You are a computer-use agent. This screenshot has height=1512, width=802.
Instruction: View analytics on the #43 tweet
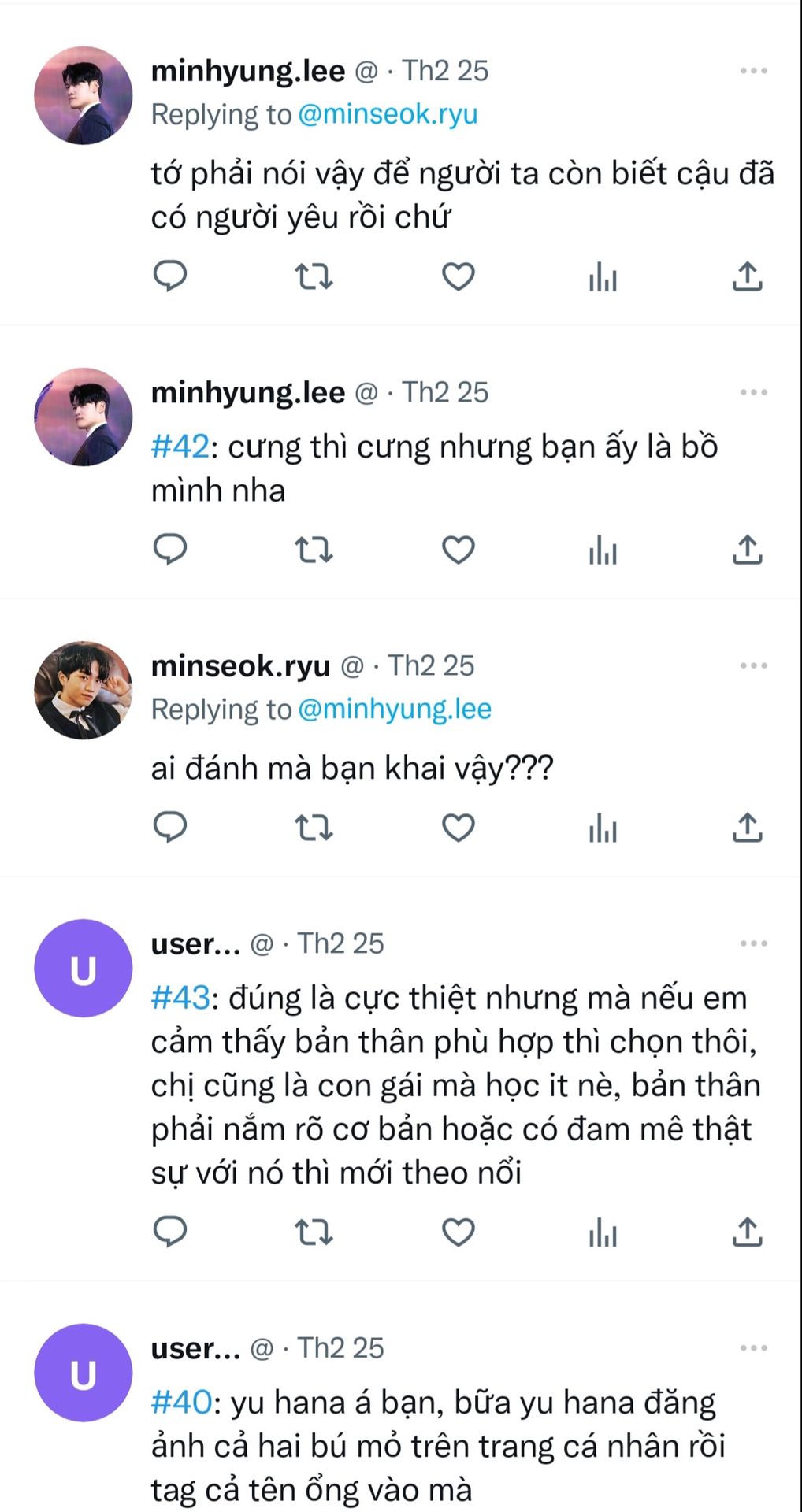pyautogui.click(x=603, y=1232)
